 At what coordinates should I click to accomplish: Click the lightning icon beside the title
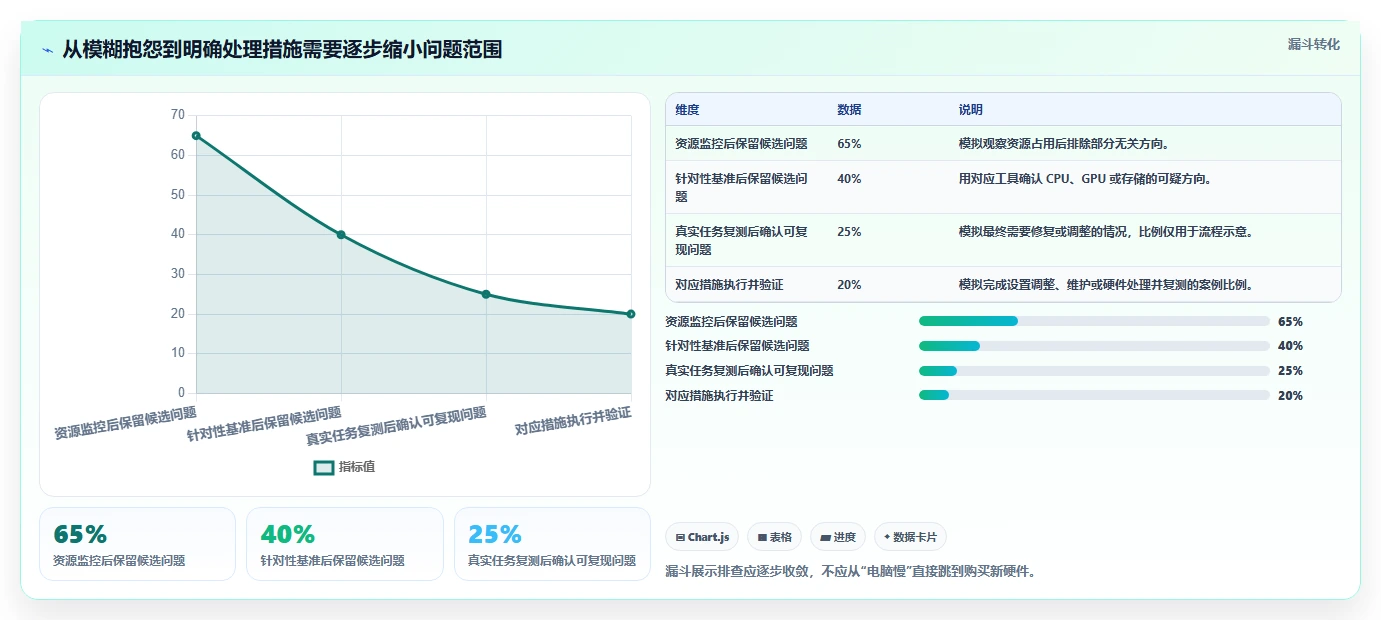(x=47, y=50)
